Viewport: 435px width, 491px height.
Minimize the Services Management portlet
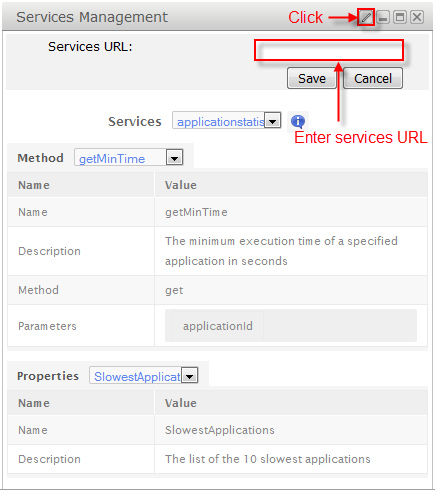(x=383, y=17)
